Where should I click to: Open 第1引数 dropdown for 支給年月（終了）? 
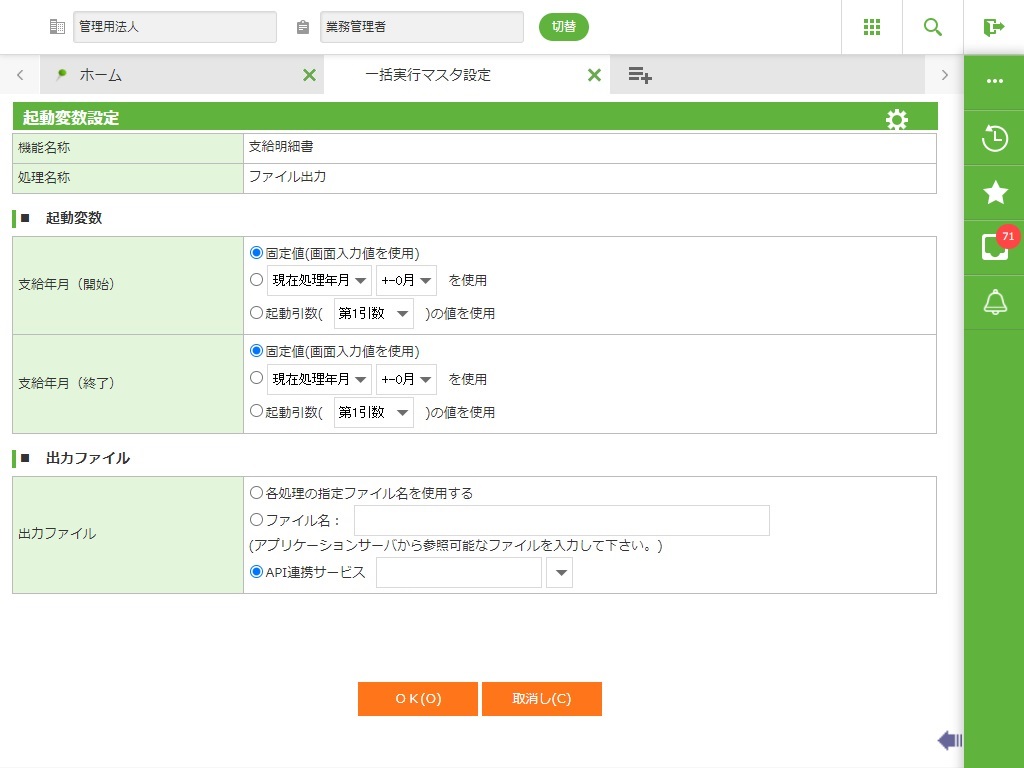tap(373, 412)
